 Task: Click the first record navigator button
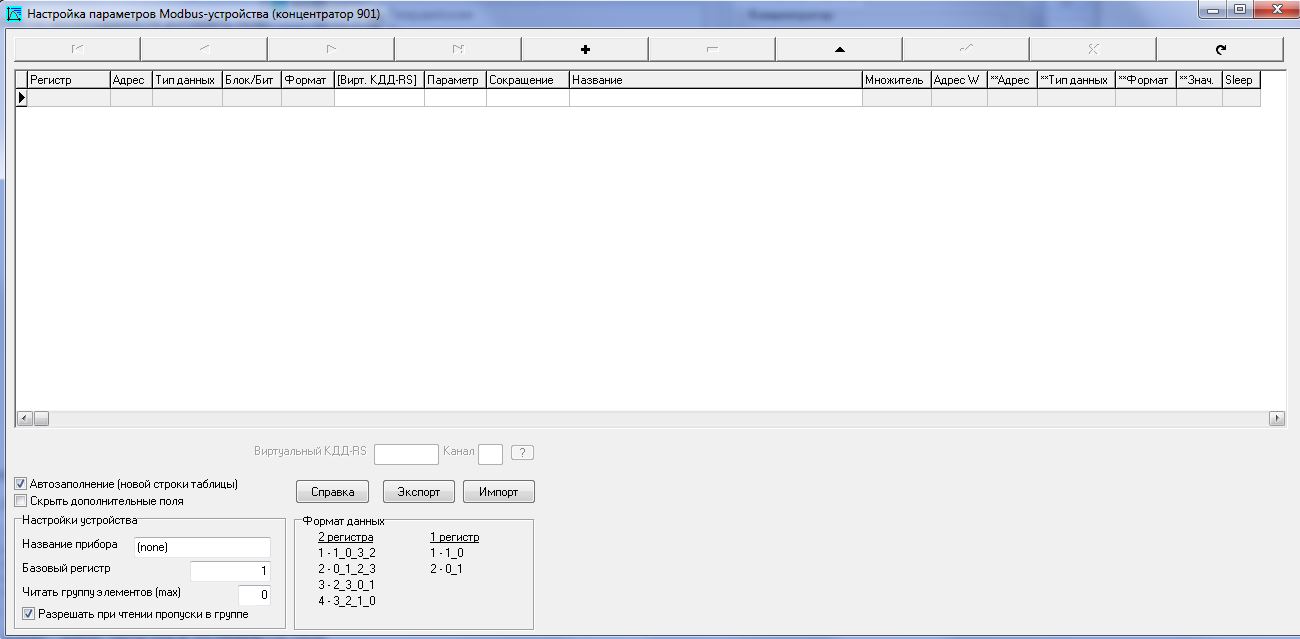(77, 49)
